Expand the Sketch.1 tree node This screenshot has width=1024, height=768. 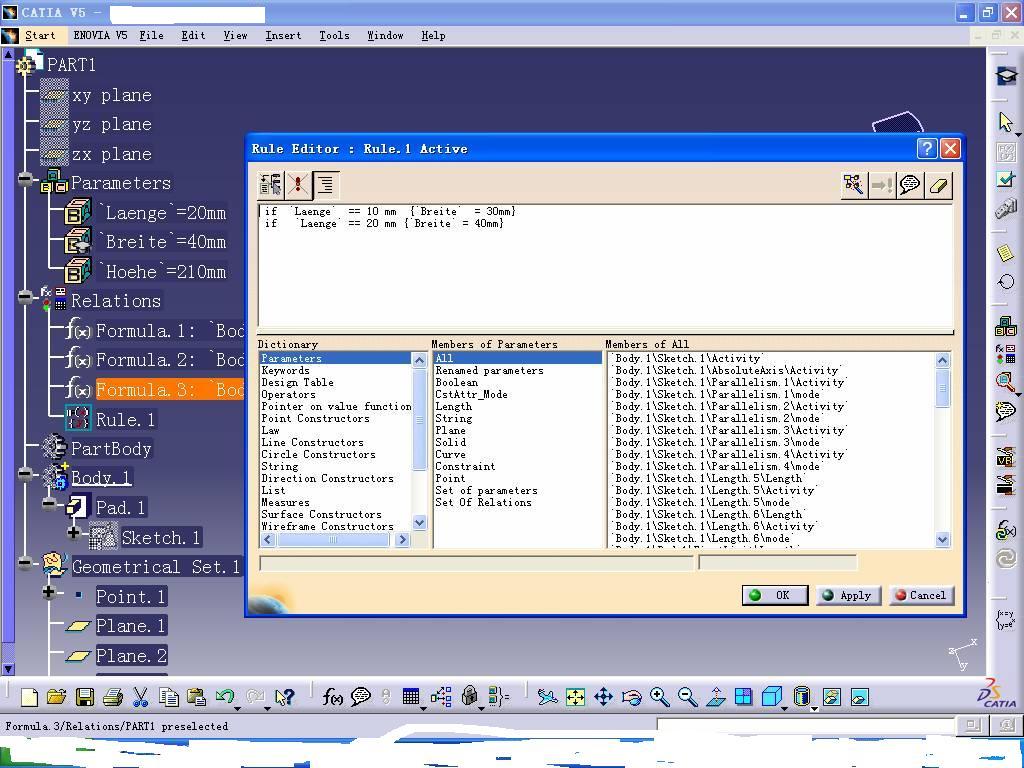pos(73,533)
